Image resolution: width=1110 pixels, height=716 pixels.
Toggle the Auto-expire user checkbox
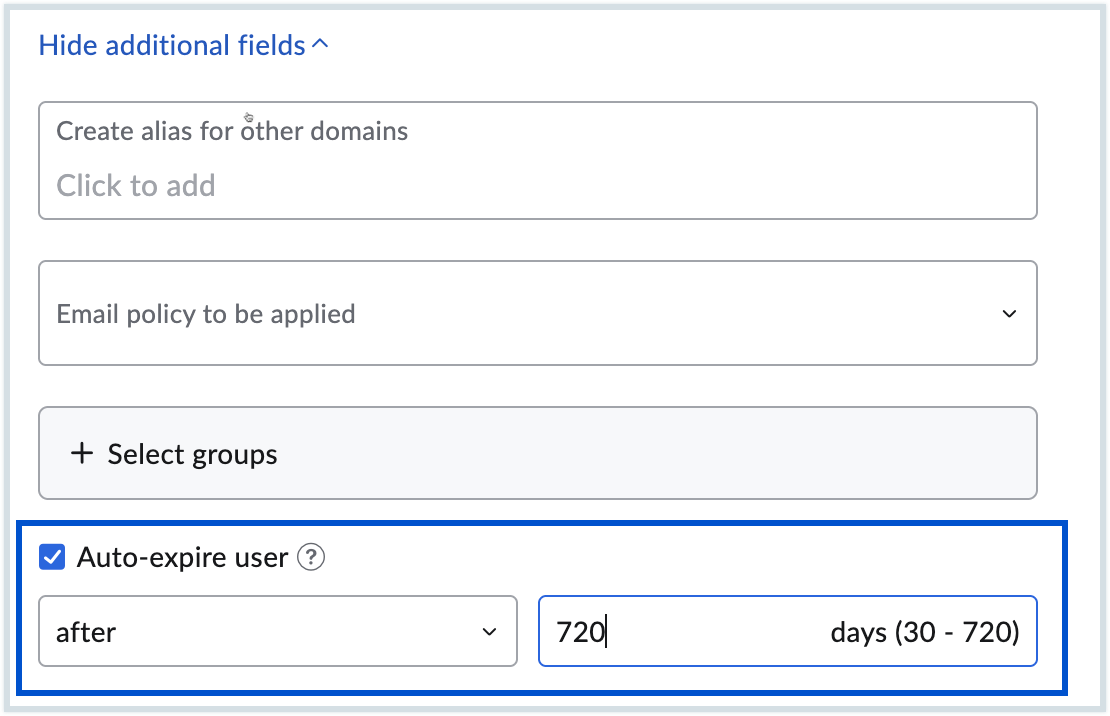[x=51, y=557]
